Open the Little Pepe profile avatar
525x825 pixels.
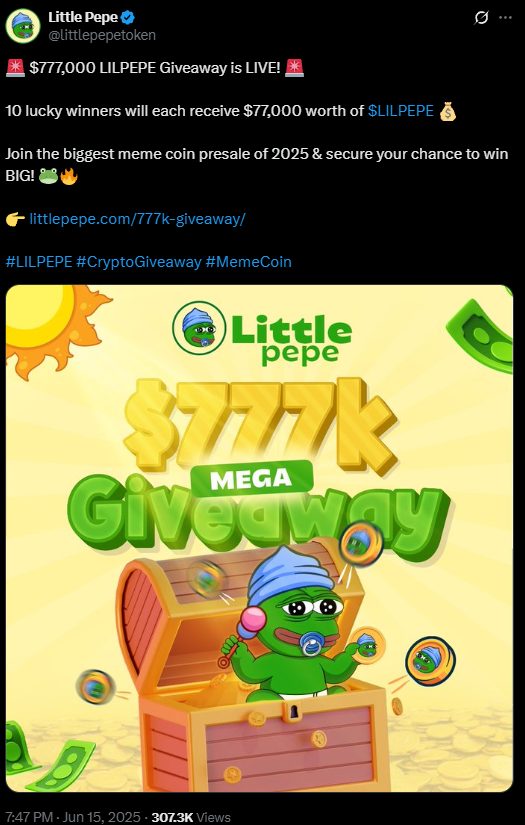click(23, 26)
